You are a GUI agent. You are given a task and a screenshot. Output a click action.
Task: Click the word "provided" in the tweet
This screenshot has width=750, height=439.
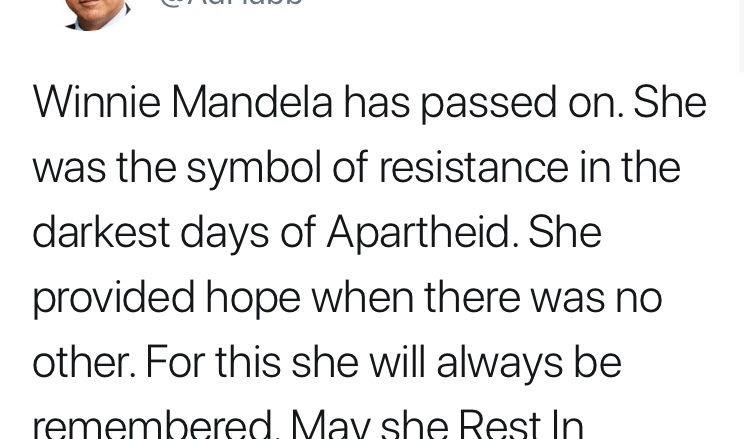pos(112,298)
